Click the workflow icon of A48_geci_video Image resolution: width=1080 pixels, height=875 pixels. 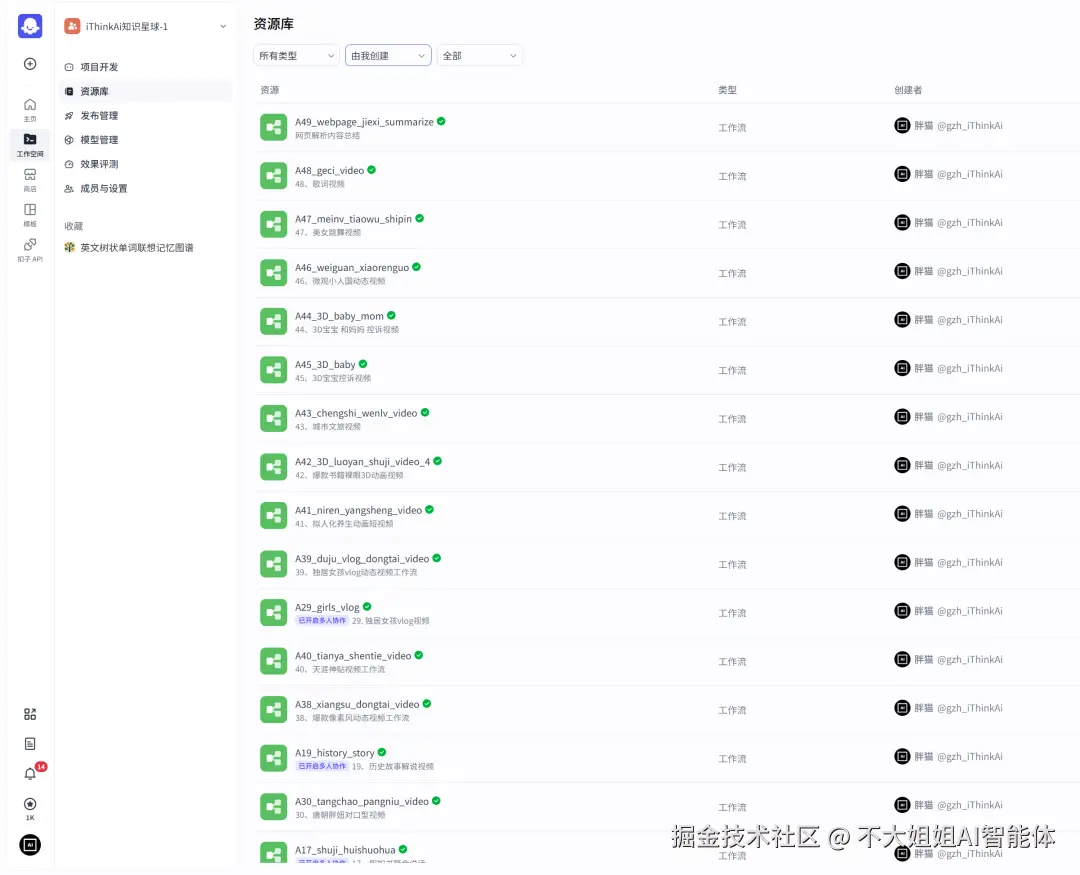[x=273, y=176]
